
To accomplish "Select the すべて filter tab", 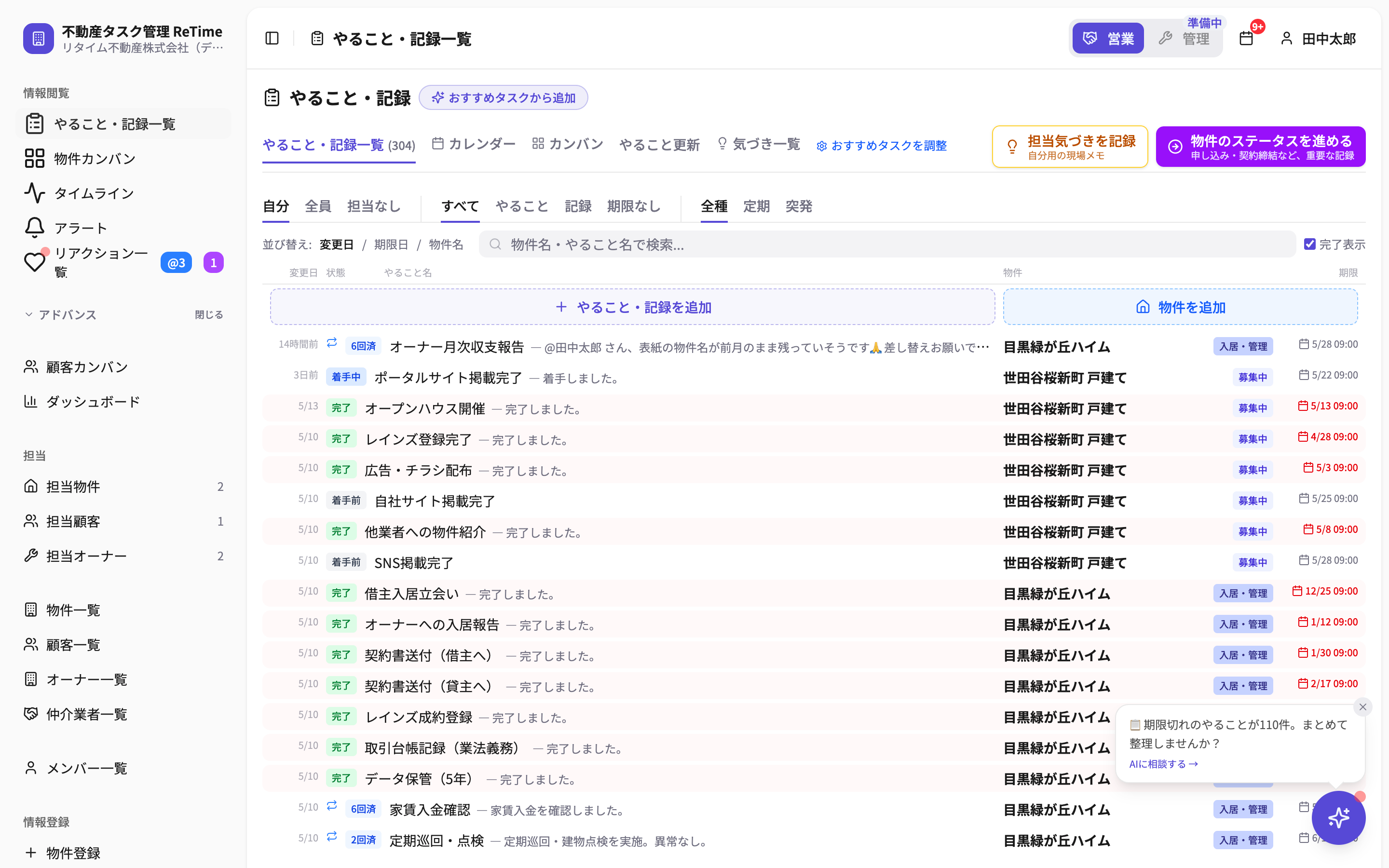I will pyautogui.click(x=460, y=206).
